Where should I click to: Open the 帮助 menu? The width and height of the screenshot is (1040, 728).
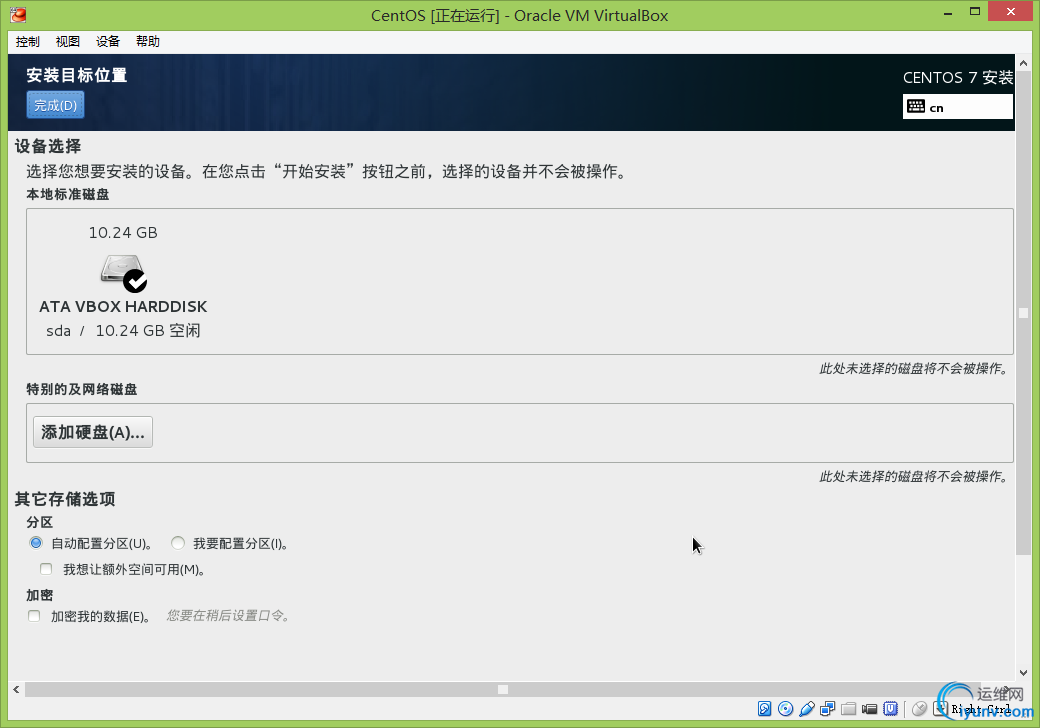tap(148, 42)
